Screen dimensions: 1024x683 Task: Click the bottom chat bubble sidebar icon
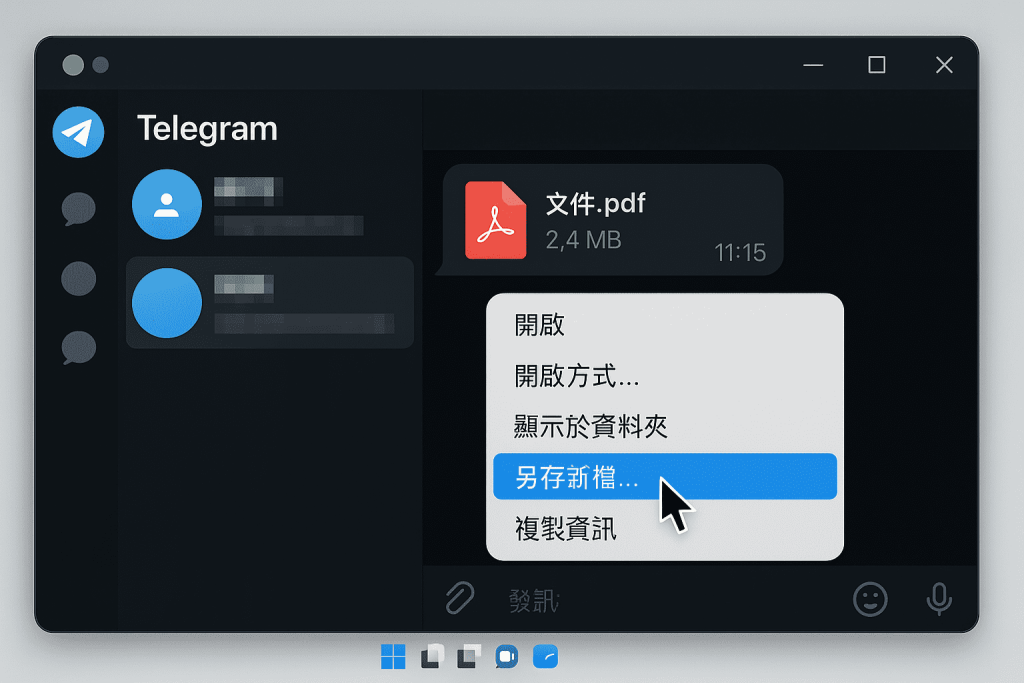pos(78,347)
